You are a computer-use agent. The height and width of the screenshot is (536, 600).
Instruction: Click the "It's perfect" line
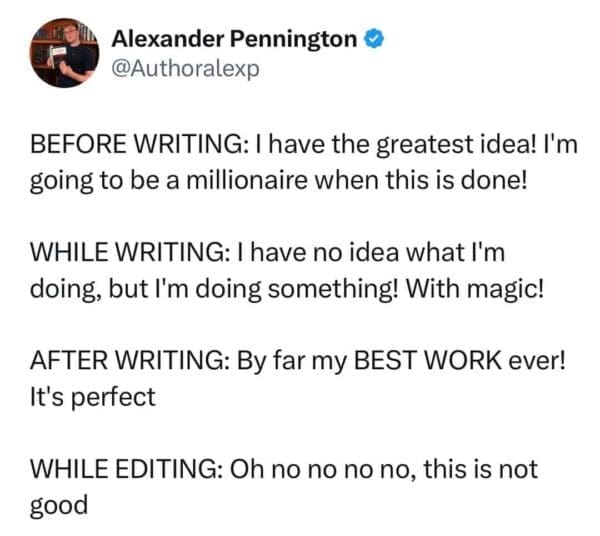click(90, 397)
